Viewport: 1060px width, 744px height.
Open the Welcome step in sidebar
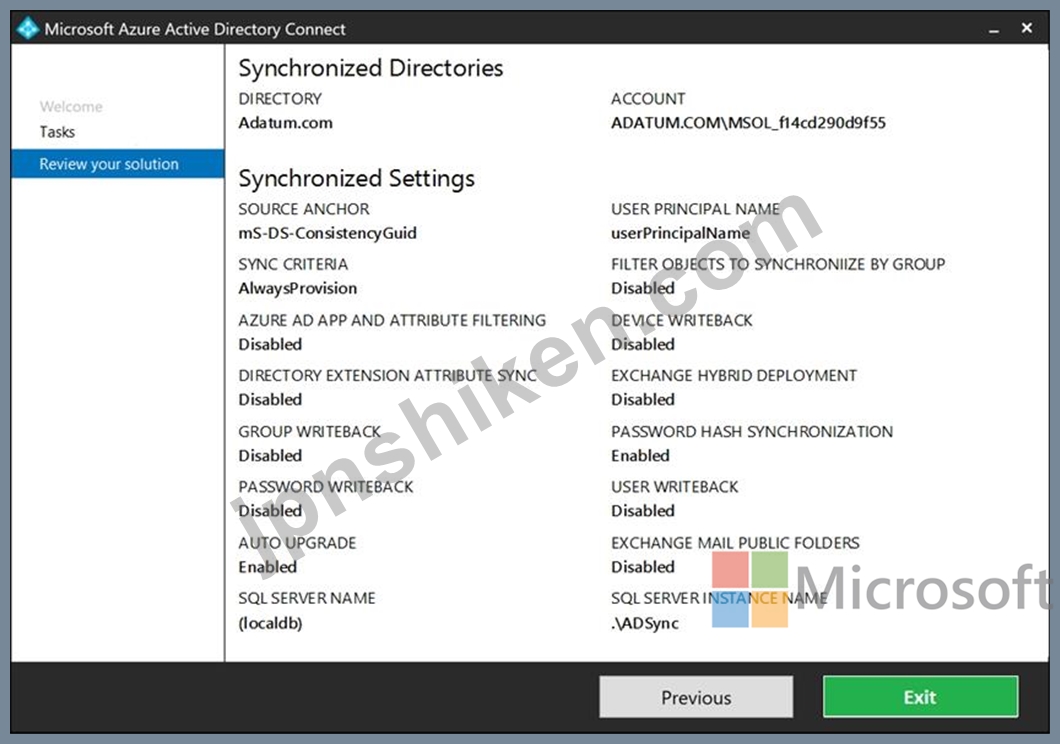pyautogui.click(x=71, y=106)
